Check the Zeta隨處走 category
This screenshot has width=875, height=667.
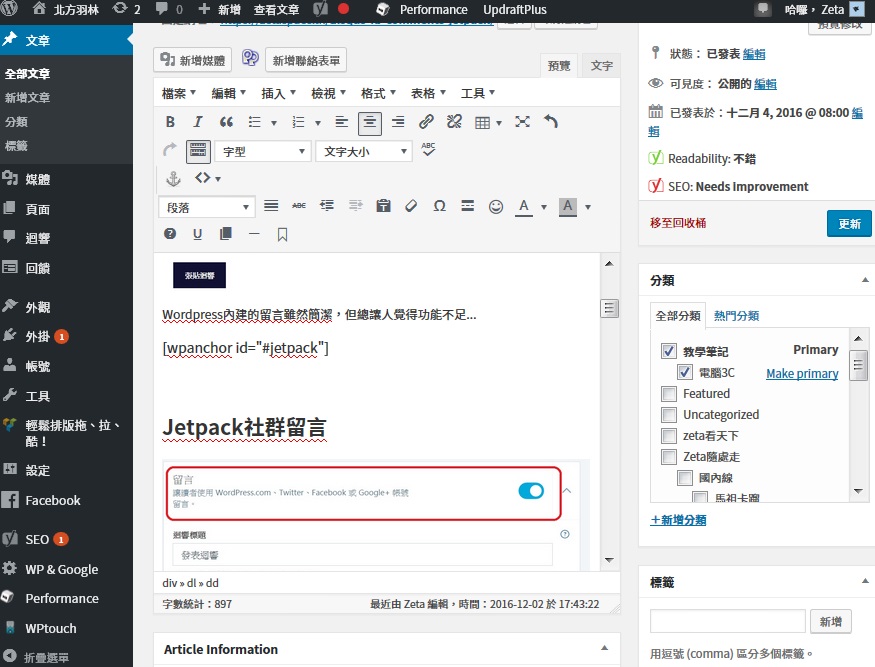click(x=669, y=457)
